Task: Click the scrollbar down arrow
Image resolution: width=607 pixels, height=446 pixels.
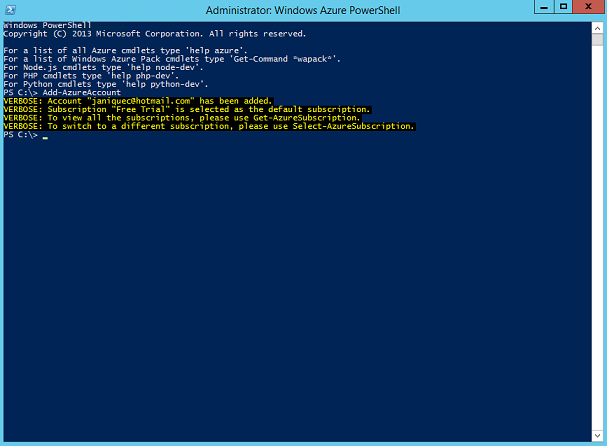Action: (x=597, y=436)
